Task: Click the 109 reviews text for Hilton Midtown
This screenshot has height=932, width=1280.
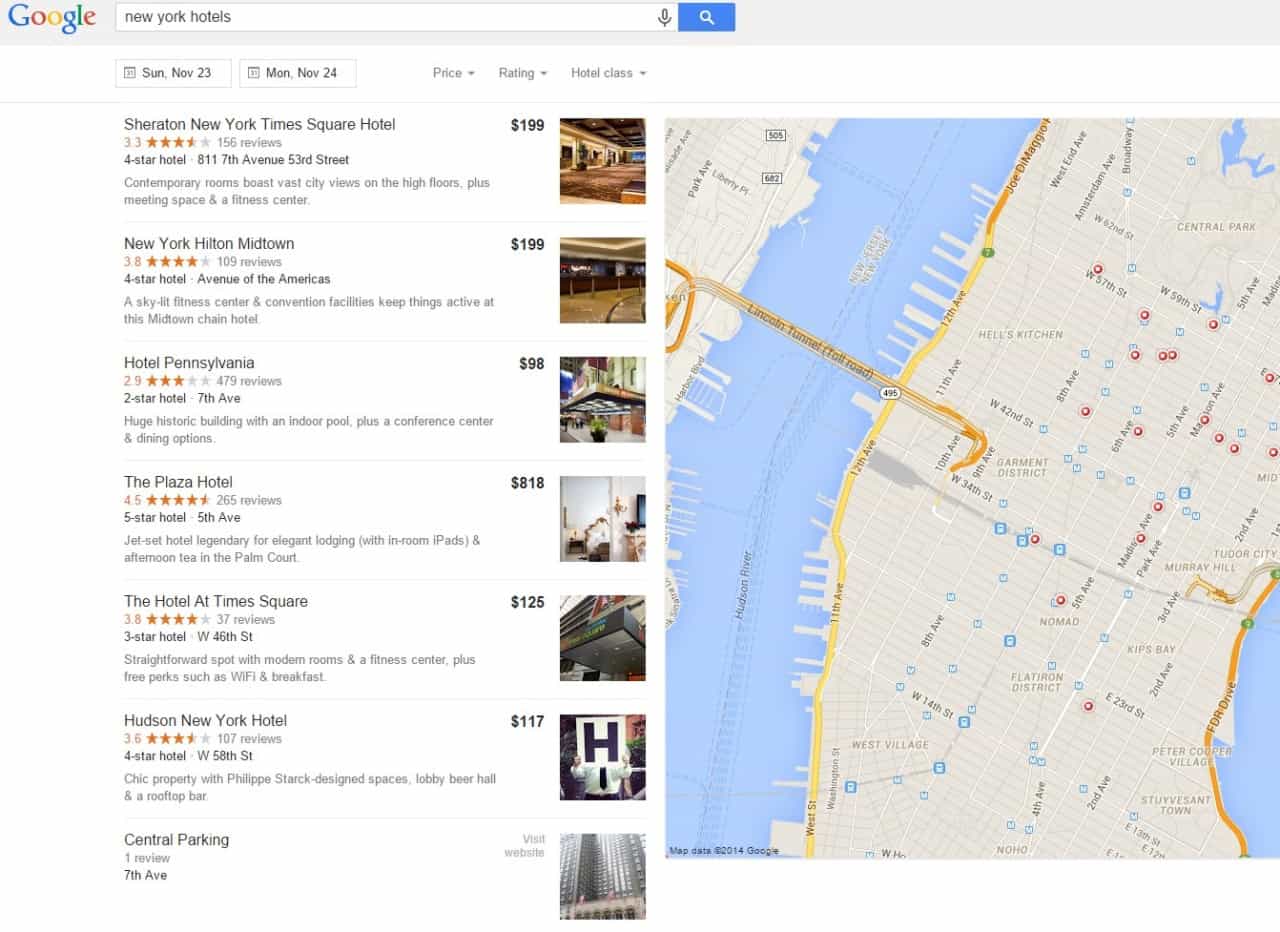Action: tap(249, 261)
